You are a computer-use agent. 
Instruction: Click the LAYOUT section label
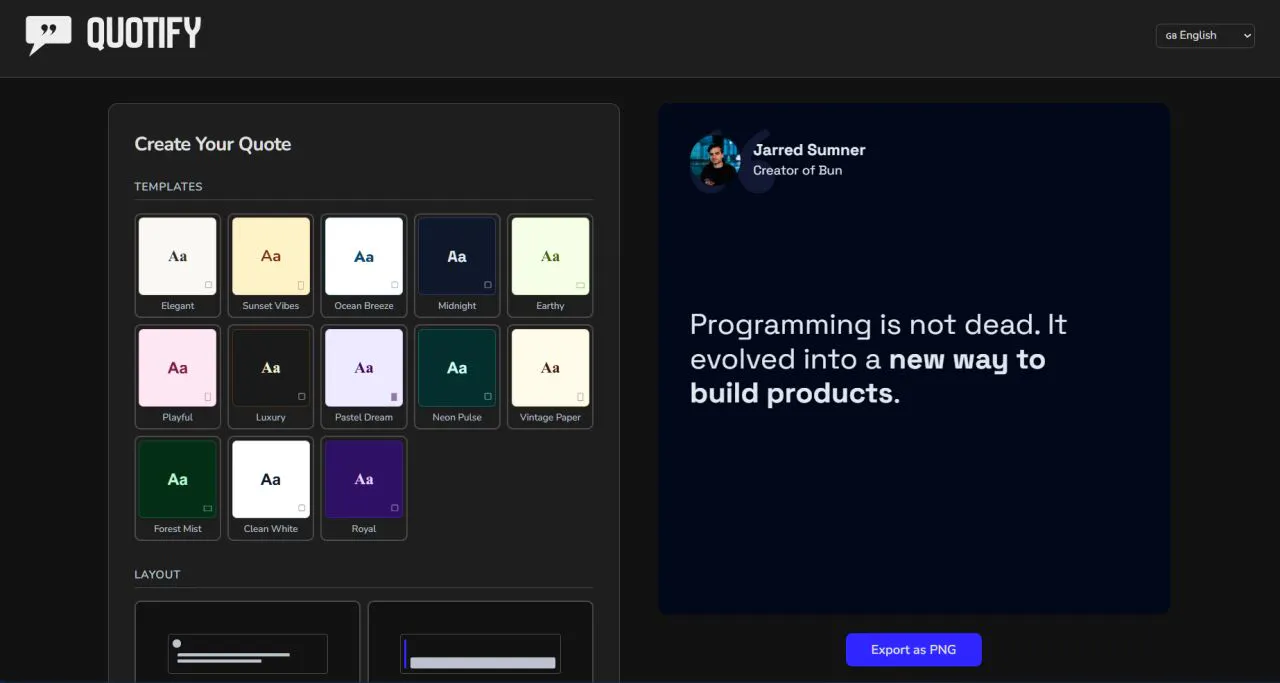pyautogui.click(x=157, y=575)
